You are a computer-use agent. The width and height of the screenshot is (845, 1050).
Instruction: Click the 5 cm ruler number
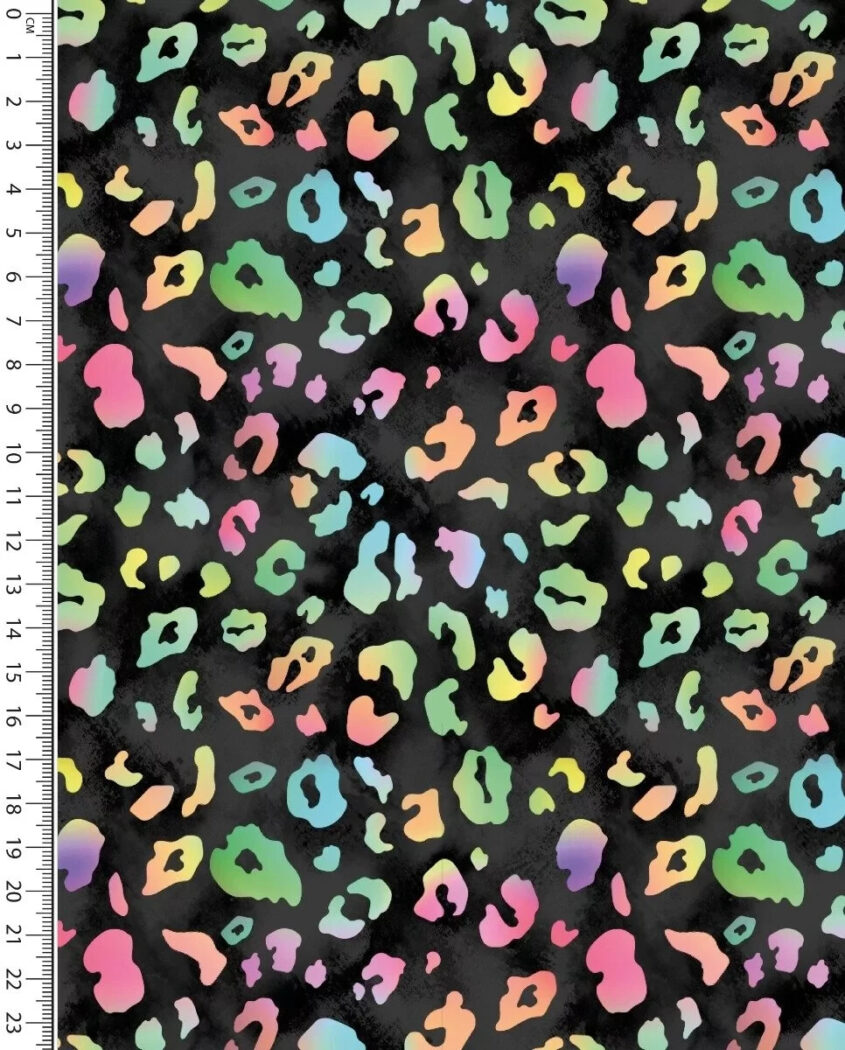click(15, 233)
